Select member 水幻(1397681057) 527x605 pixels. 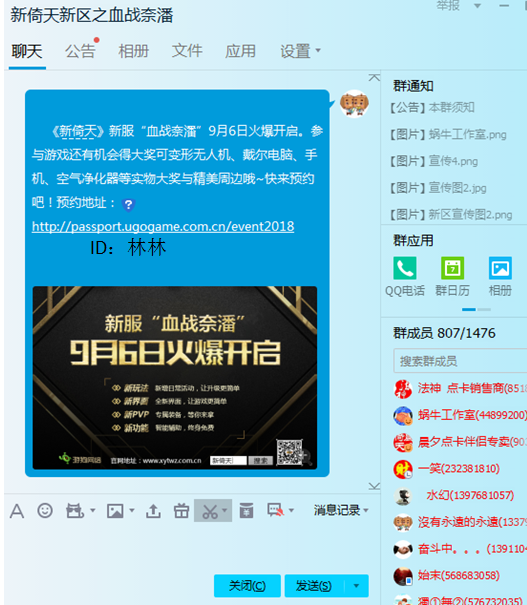pyautogui.click(x=470, y=495)
